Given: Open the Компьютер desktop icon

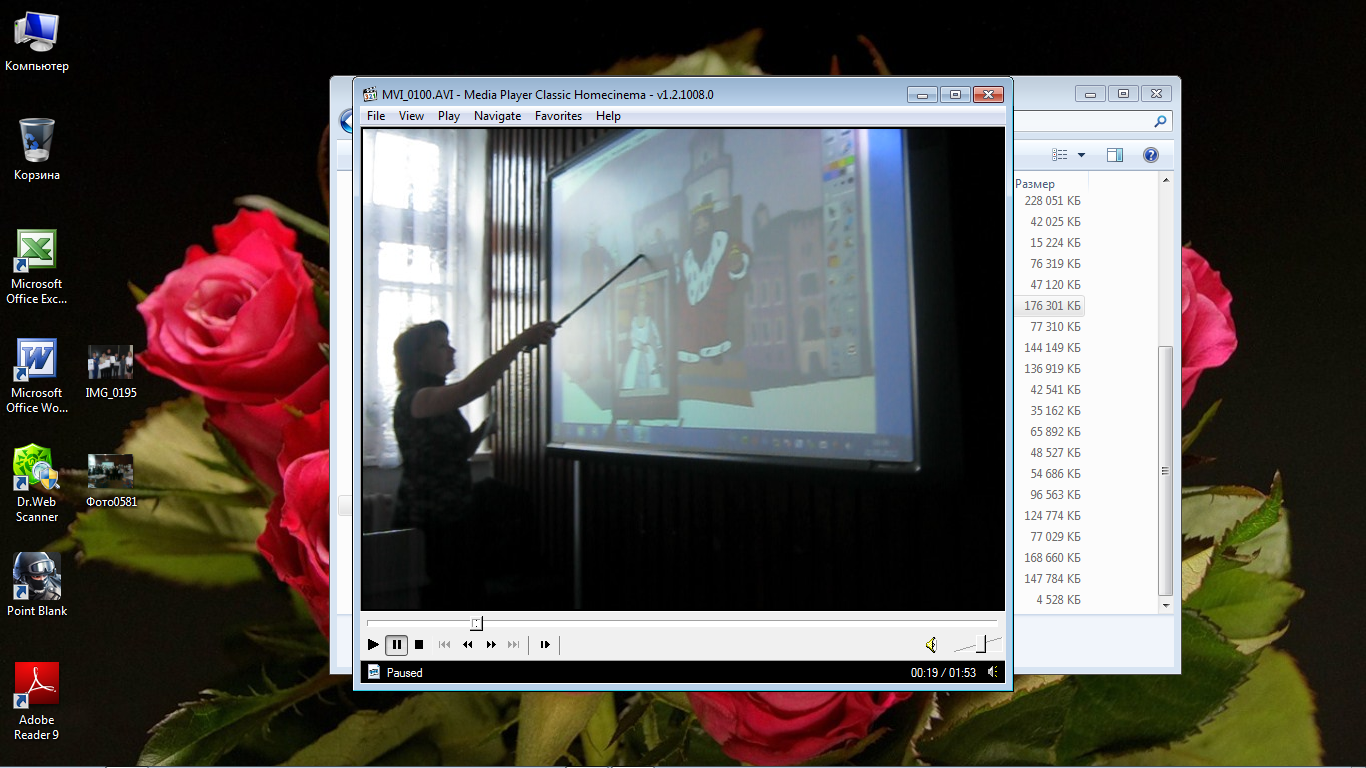Looking at the screenshot, I should [x=37, y=42].
